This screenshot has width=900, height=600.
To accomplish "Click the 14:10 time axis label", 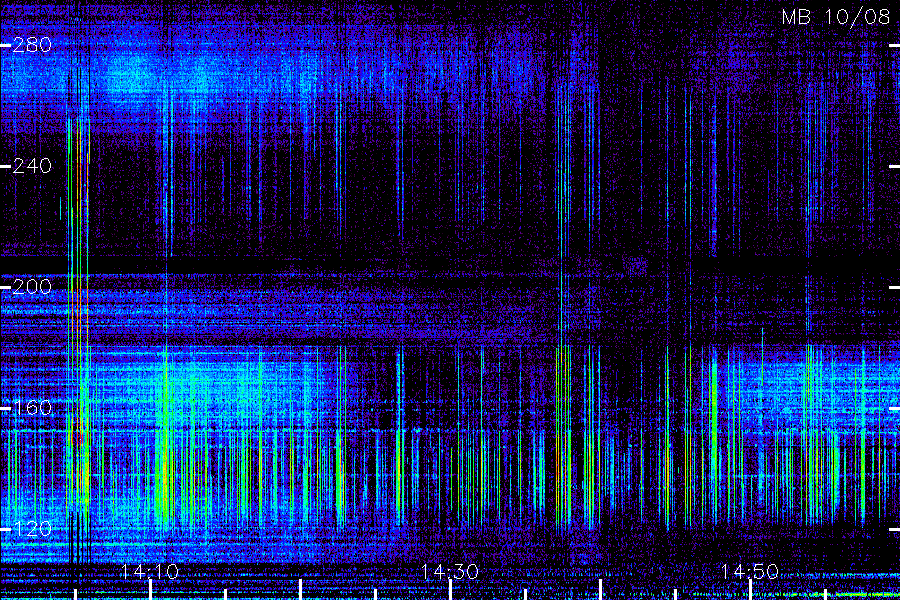I will click(150, 571).
